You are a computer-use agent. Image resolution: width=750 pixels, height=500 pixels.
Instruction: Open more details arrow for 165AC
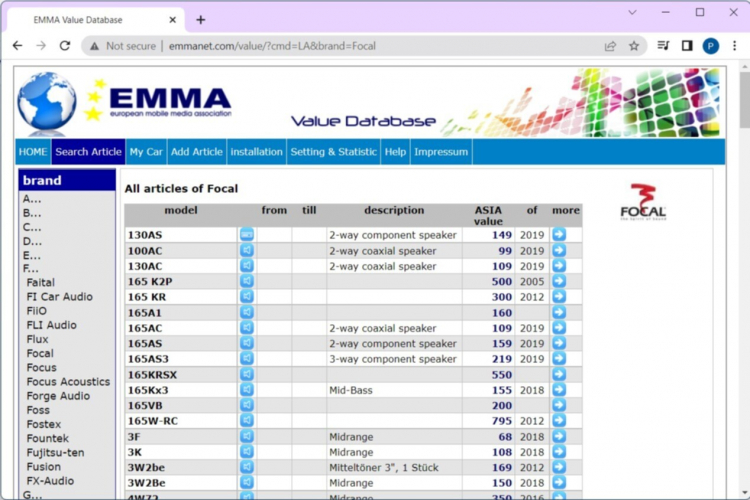click(x=559, y=328)
